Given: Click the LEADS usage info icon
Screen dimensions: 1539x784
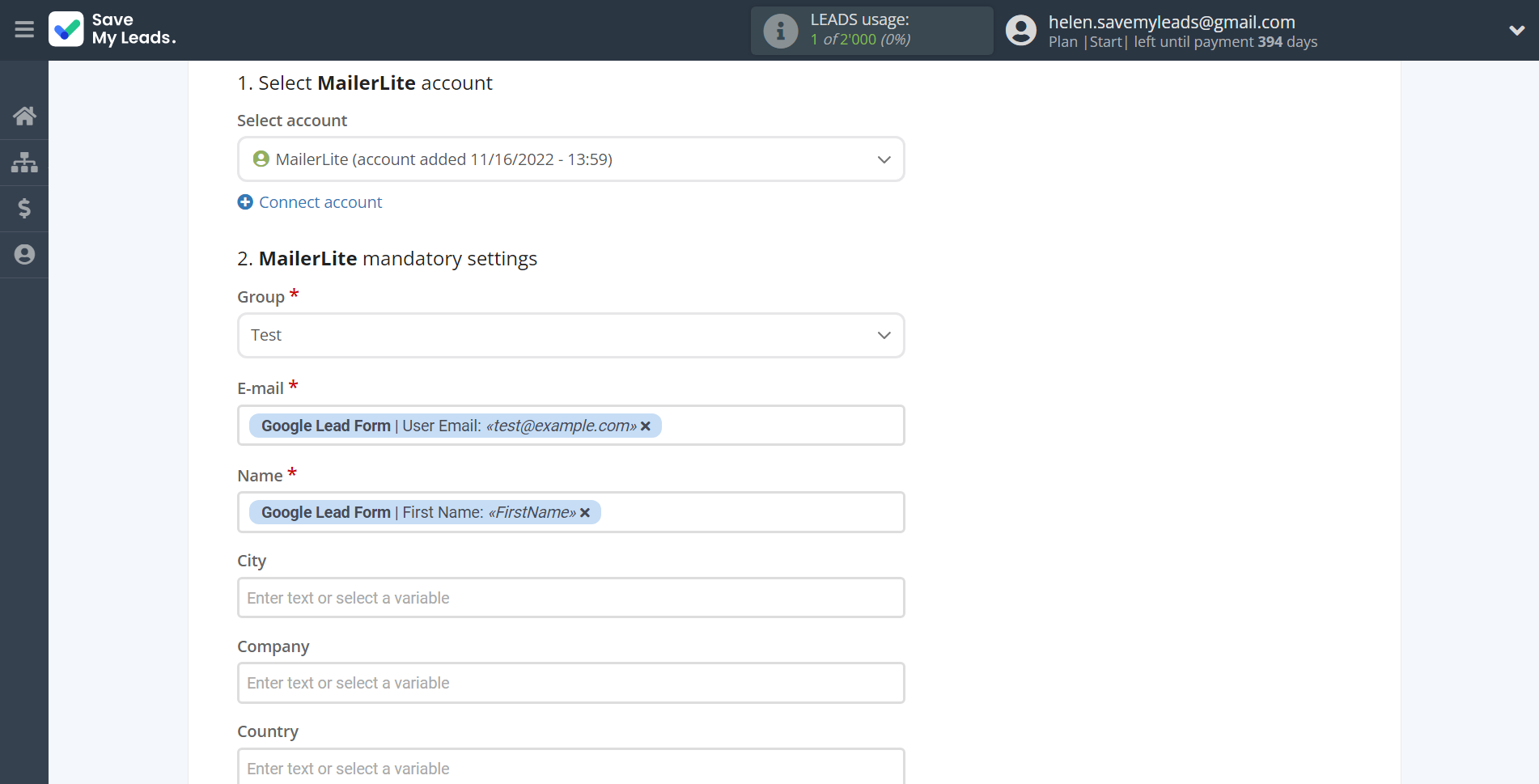Looking at the screenshot, I should (x=780, y=31).
